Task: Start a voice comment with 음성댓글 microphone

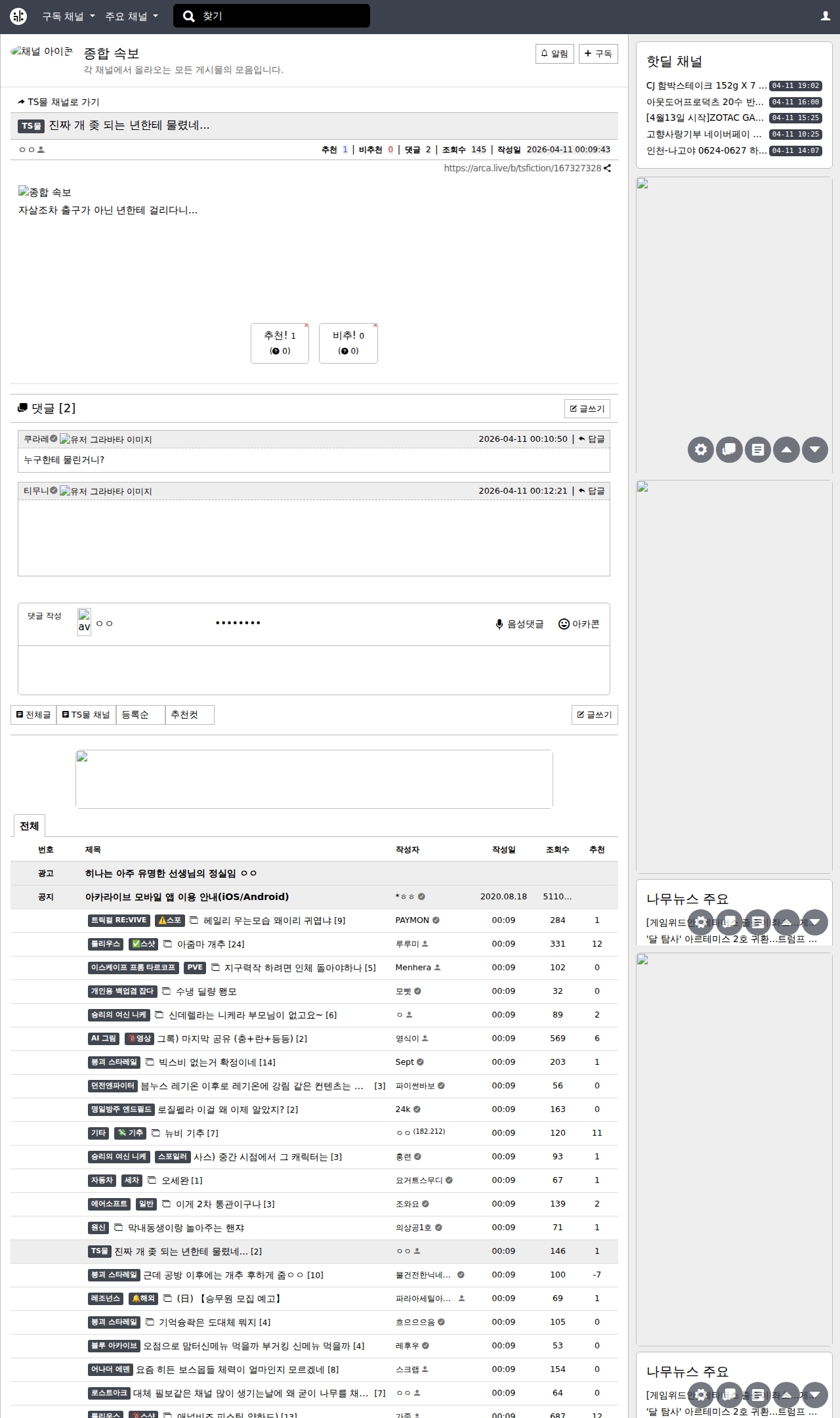Action: point(520,624)
